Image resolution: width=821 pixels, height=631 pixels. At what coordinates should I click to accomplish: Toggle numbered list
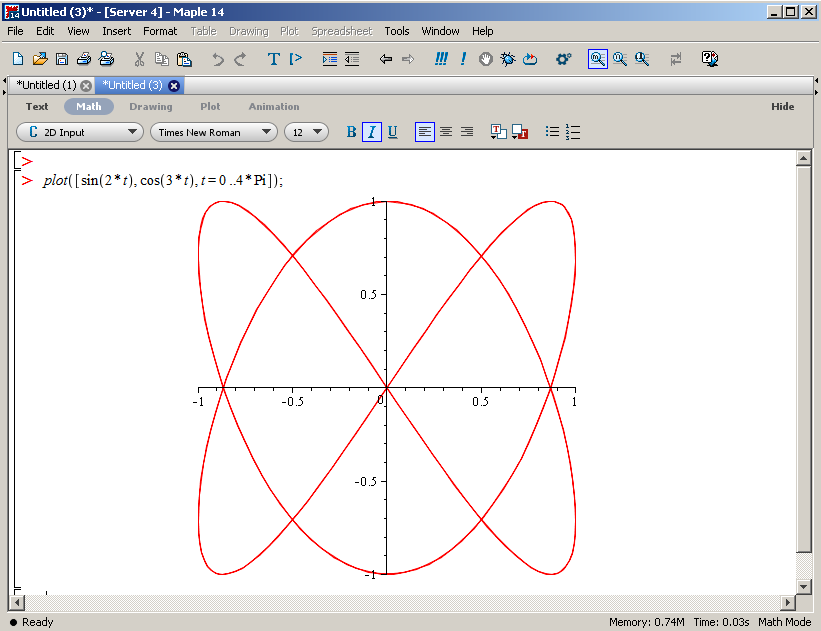coord(573,132)
